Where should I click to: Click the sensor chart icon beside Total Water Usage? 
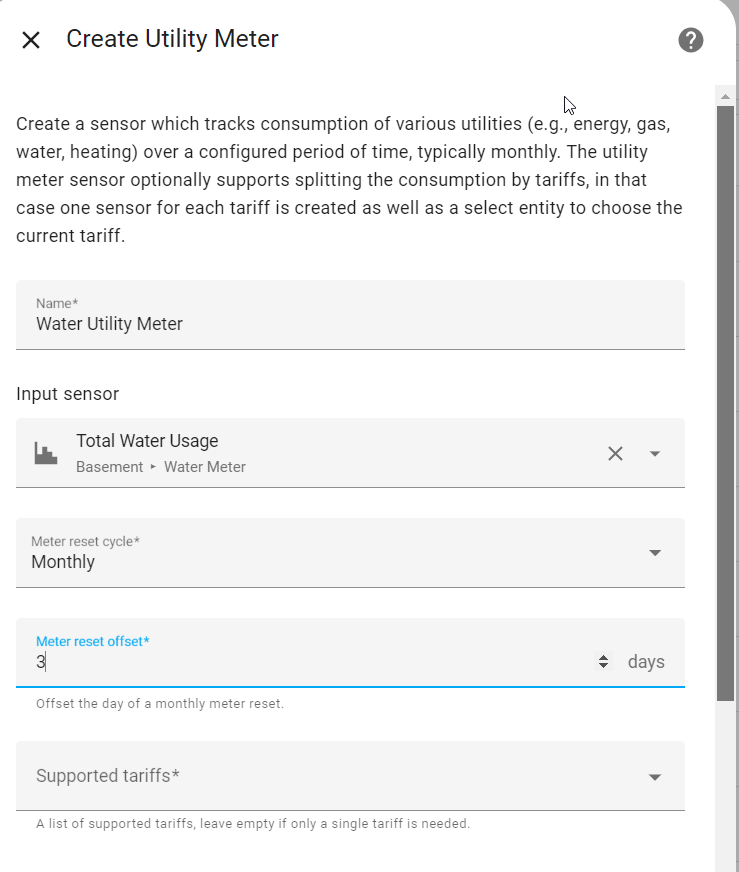coord(46,453)
